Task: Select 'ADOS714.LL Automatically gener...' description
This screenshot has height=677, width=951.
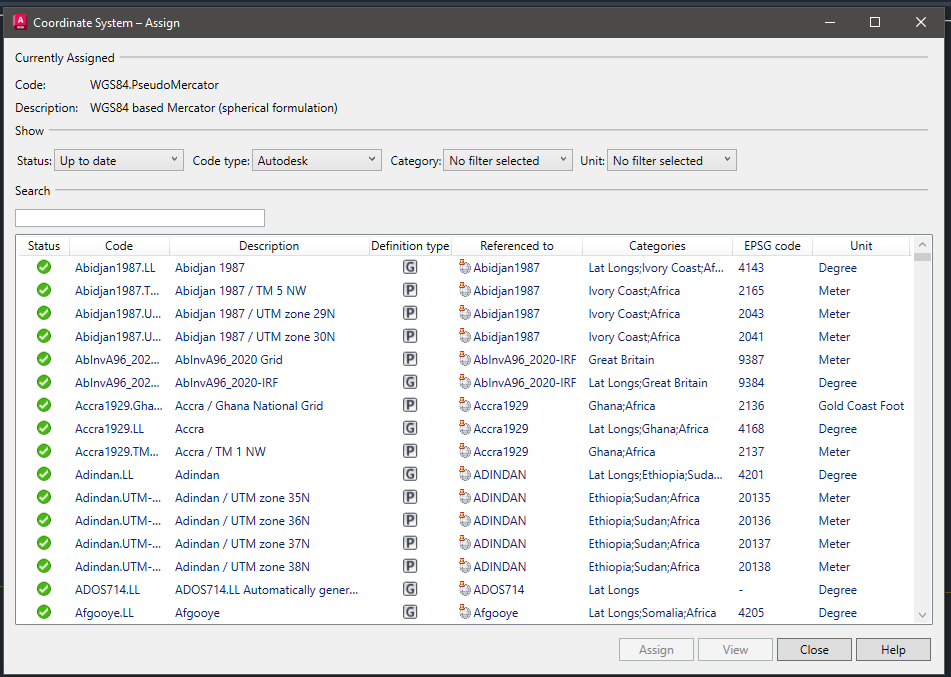Action: pos(266,590)
